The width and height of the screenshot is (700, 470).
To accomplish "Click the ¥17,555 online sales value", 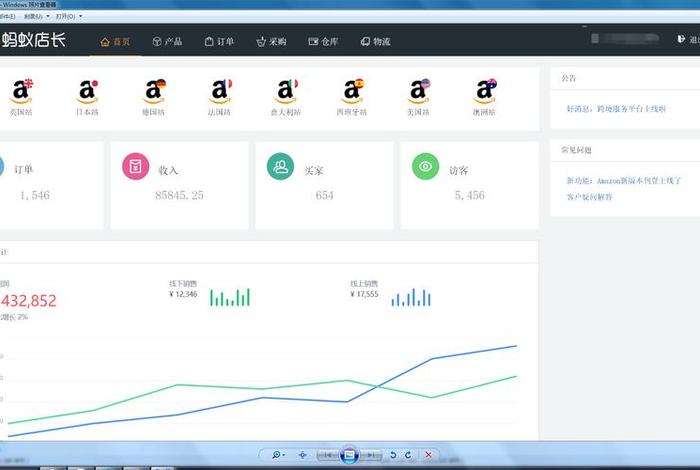I will 364,294.
